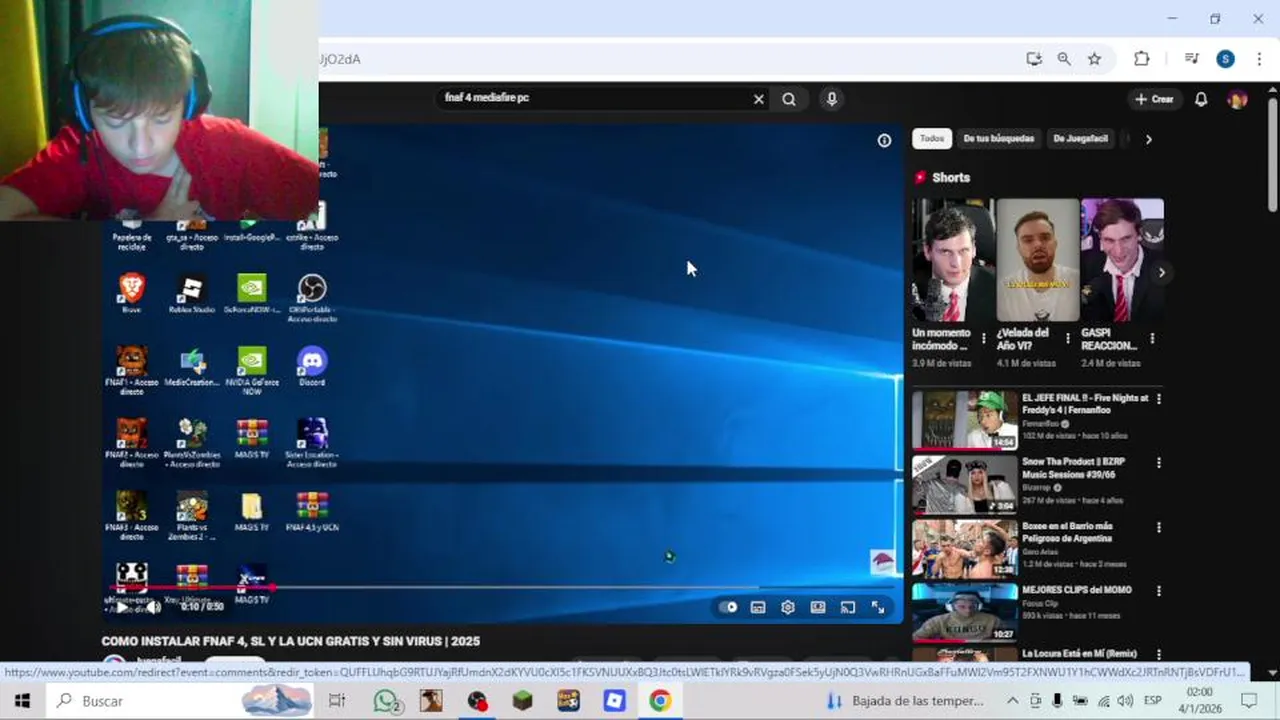Open Chrome three-dot menu
This screenshot has height=720, width=1280.
coord(1259,59)
